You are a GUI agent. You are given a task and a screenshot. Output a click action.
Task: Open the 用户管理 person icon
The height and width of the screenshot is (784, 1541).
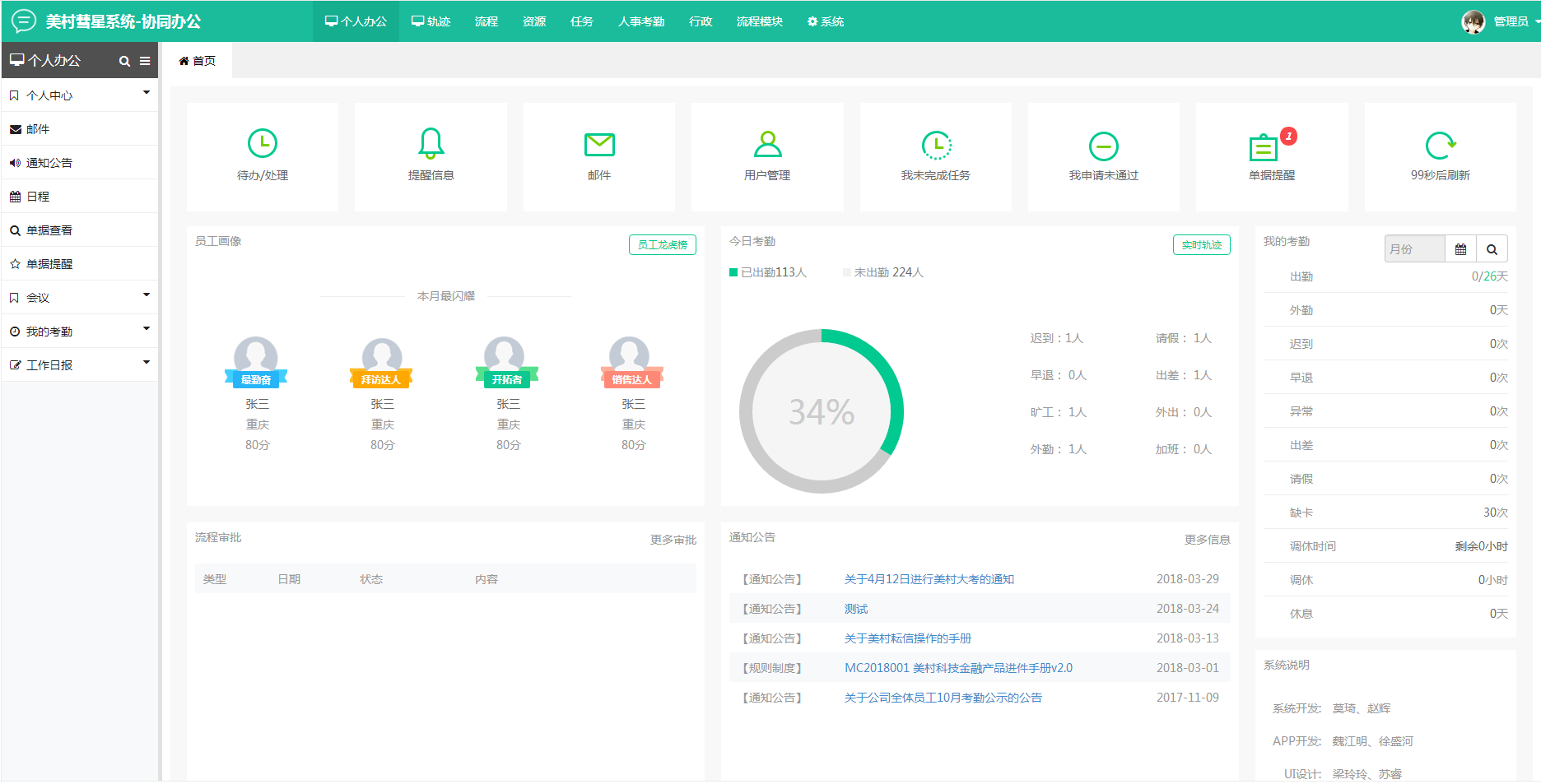[x=767, y=144]
